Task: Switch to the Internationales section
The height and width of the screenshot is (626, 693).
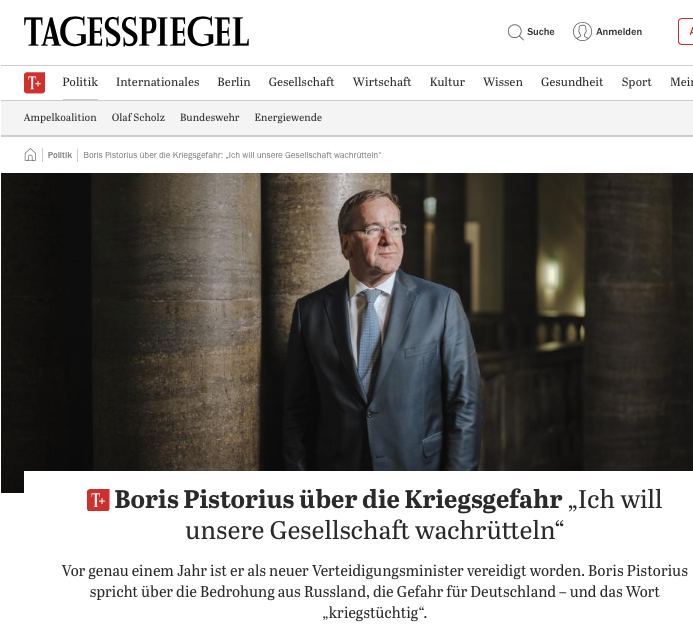Action: click(x=158, y=82)
